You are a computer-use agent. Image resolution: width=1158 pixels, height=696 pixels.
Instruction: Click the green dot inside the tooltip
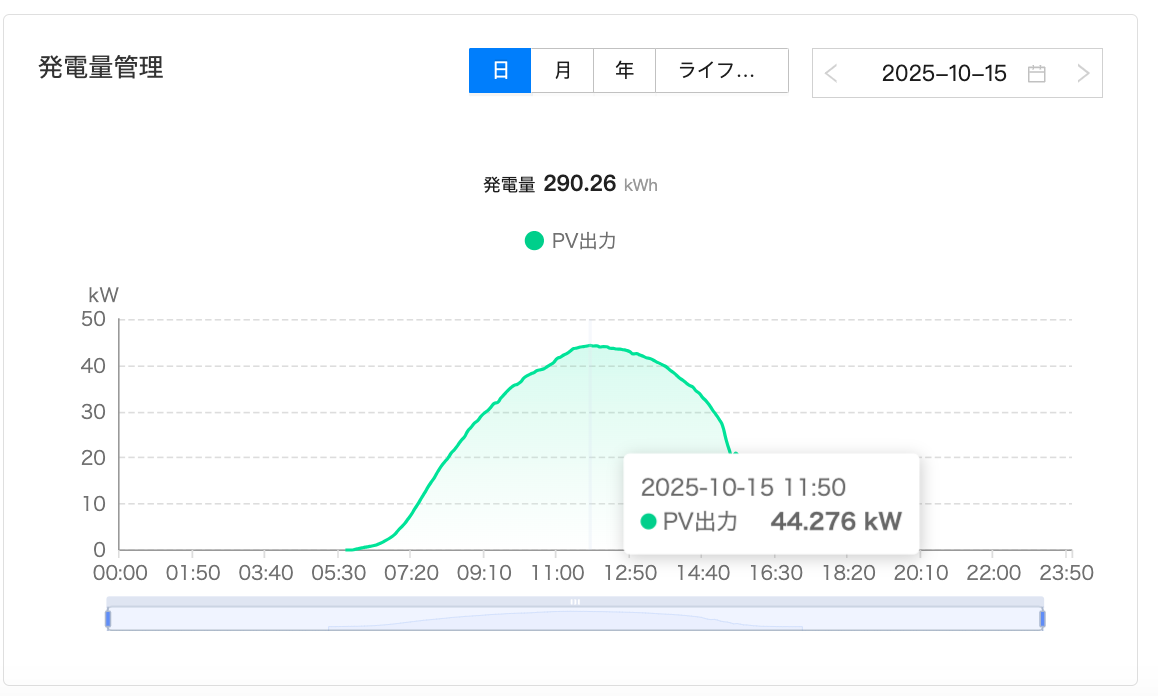tap(648, 521)
